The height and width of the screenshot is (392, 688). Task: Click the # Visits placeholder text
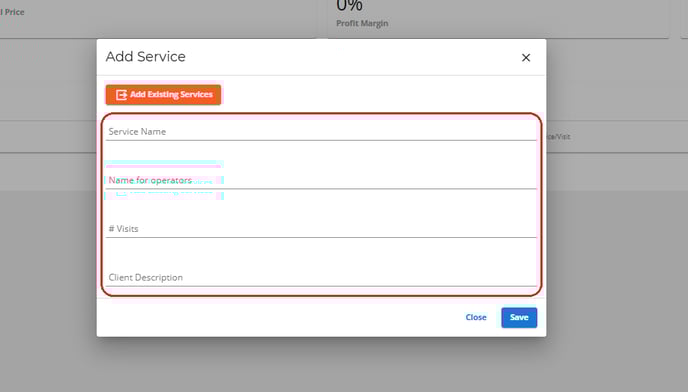tap(123, 229)
